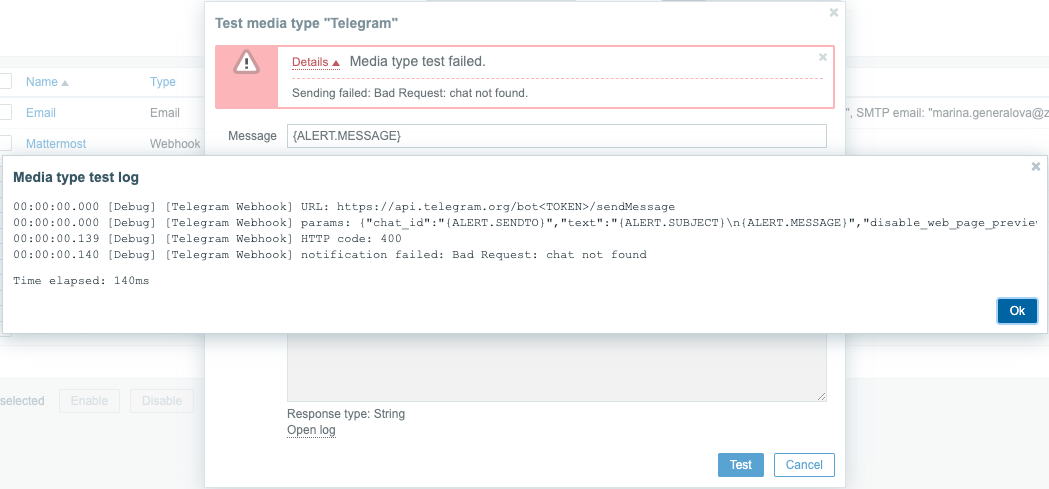The height and width of the screenshot is (489, 1049).
Task: Click the 'Media type test log' title
Action: click(76, 178)
